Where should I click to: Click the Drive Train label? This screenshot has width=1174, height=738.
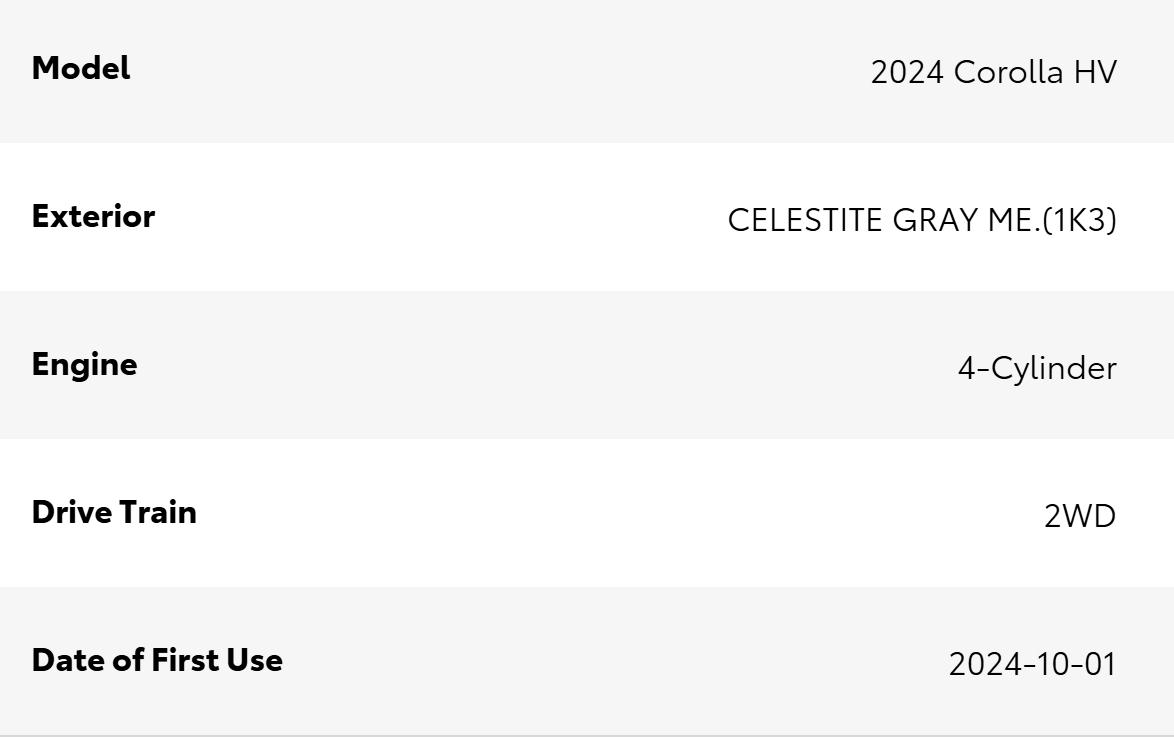pos(114,513)
